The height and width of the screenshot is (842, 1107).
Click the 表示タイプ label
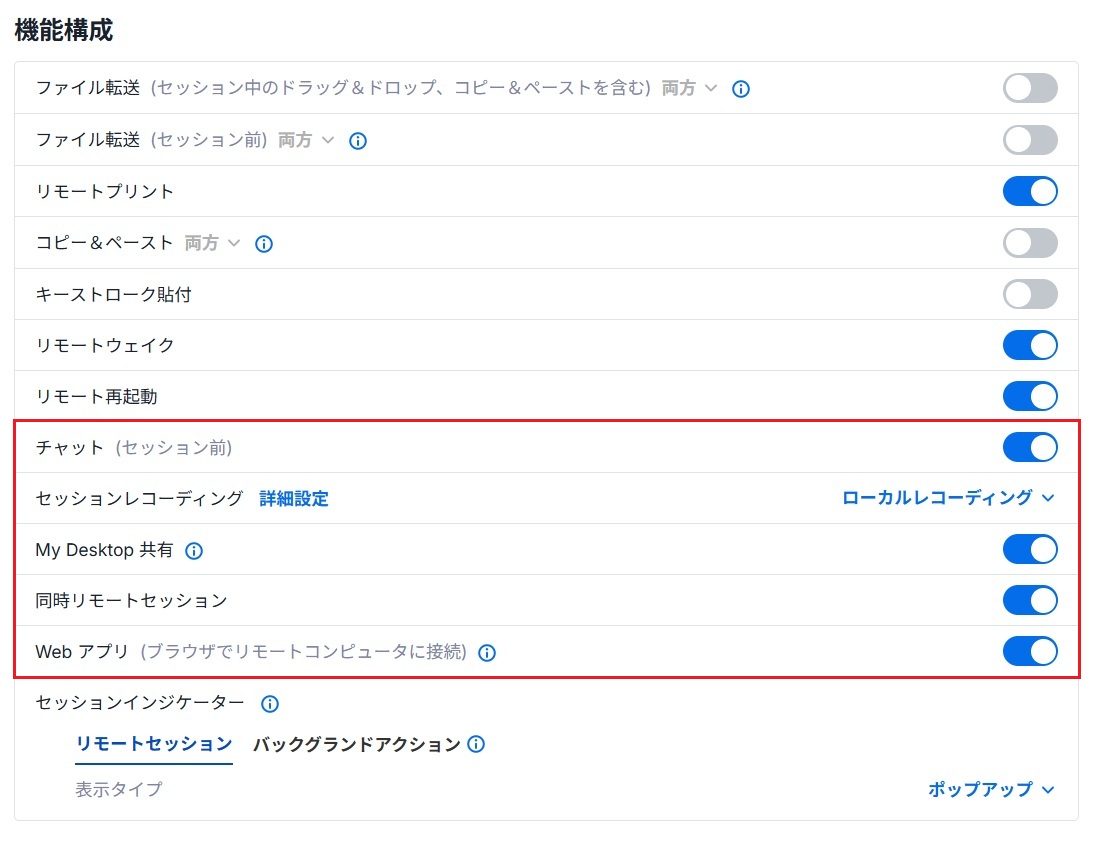[119, 789]
